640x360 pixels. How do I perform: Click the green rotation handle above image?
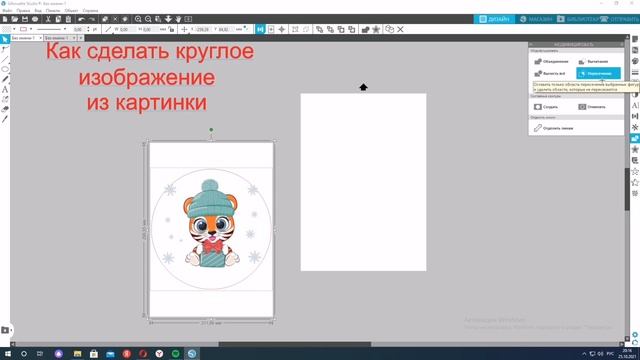click(x=211, y=130)
